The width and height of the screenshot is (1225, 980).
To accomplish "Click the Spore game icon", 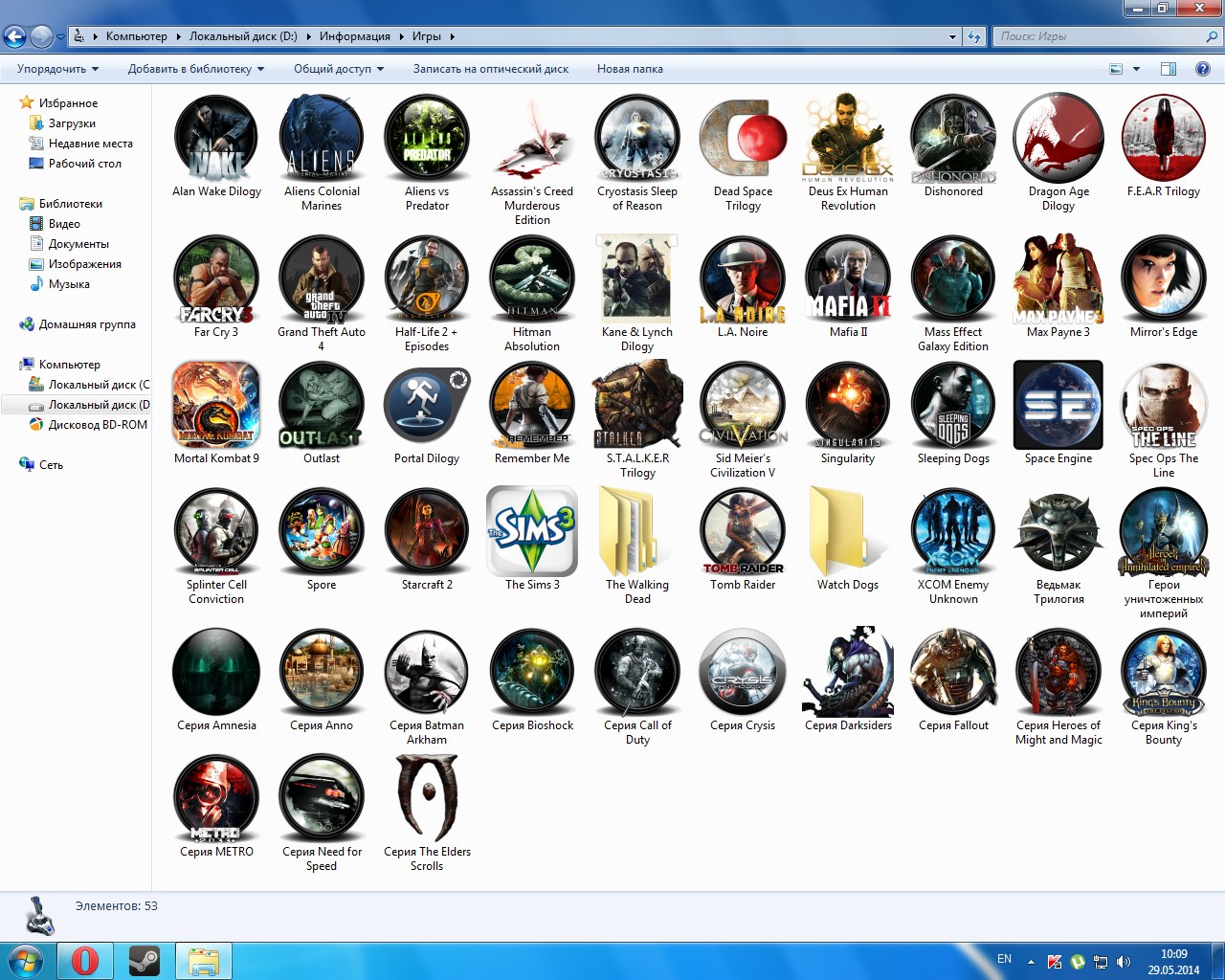I will [322, 531].
